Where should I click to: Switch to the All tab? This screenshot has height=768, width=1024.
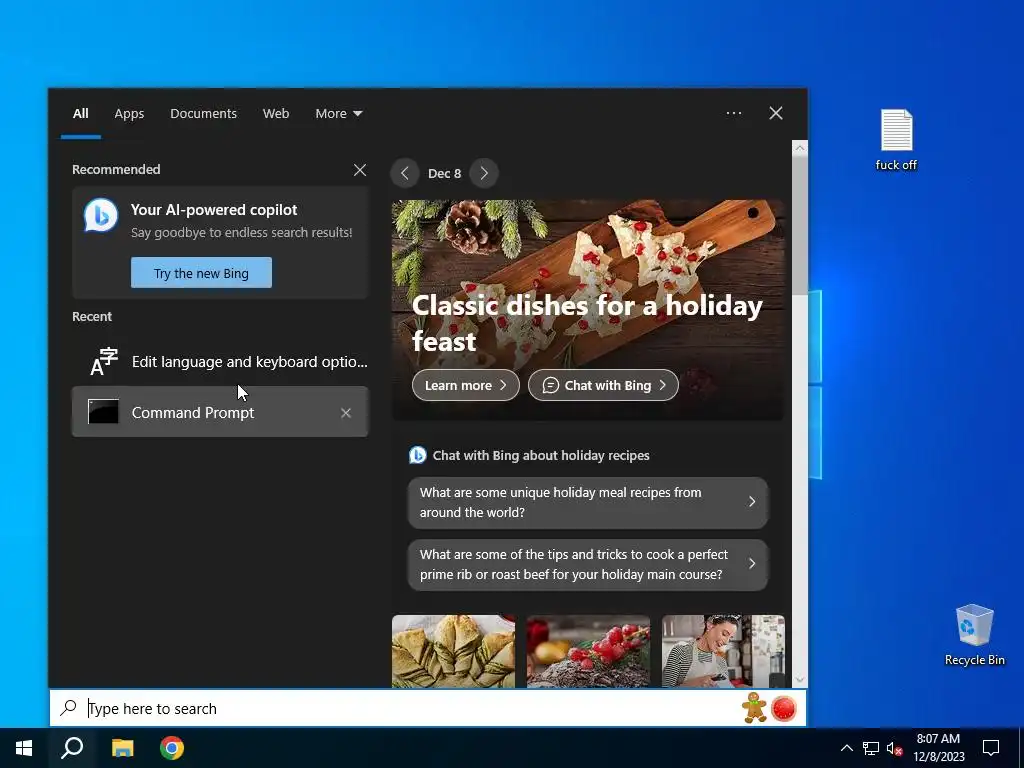pyautogui.click(x=80, y=114)
